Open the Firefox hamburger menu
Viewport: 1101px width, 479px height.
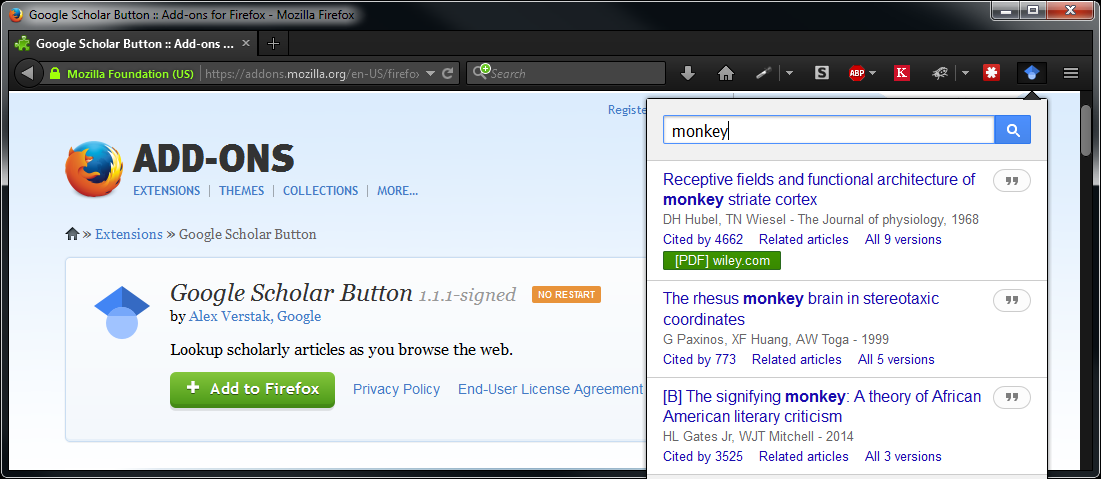(1071, 73)
